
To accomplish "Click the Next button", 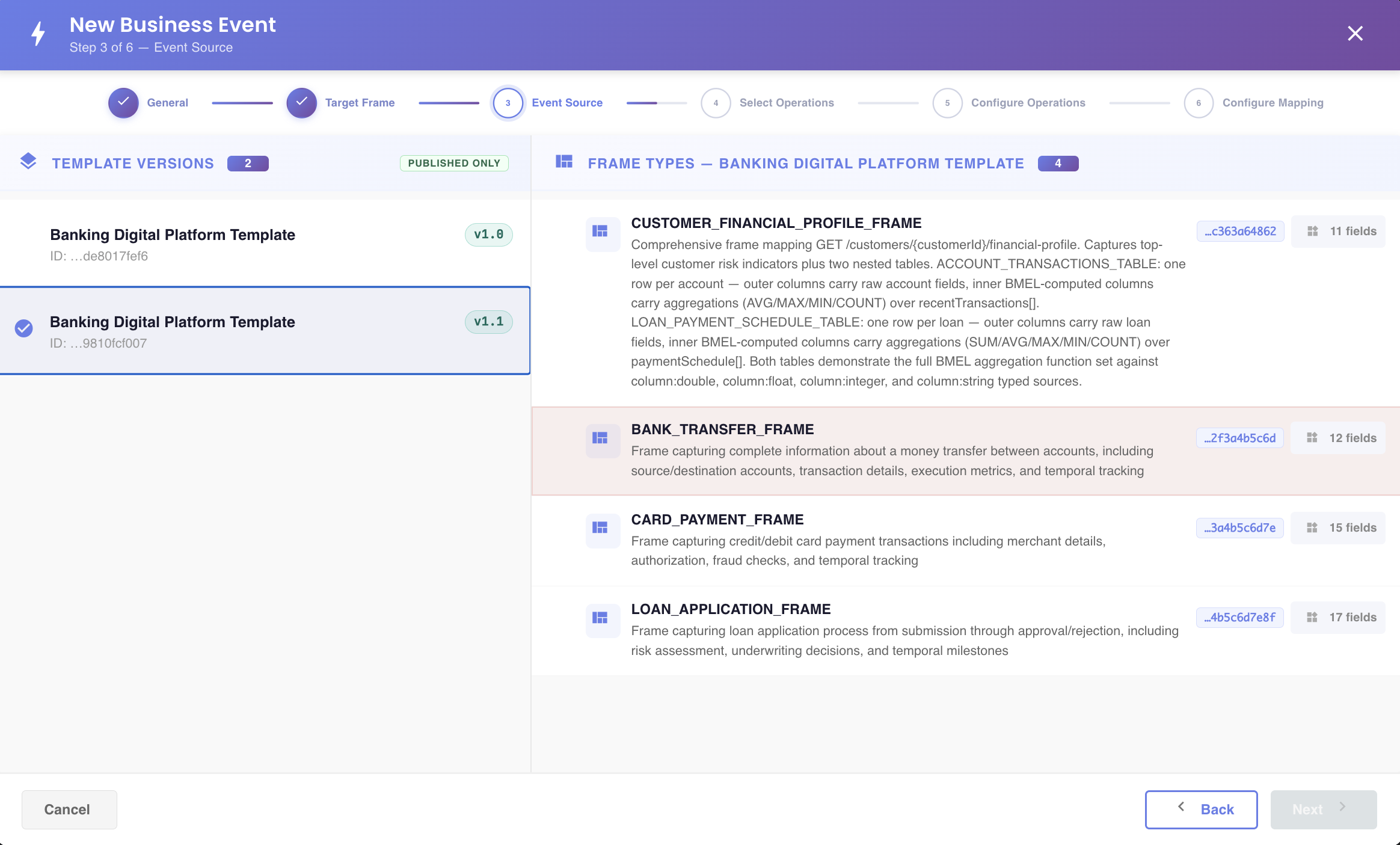I will (x=1323, y=810).
